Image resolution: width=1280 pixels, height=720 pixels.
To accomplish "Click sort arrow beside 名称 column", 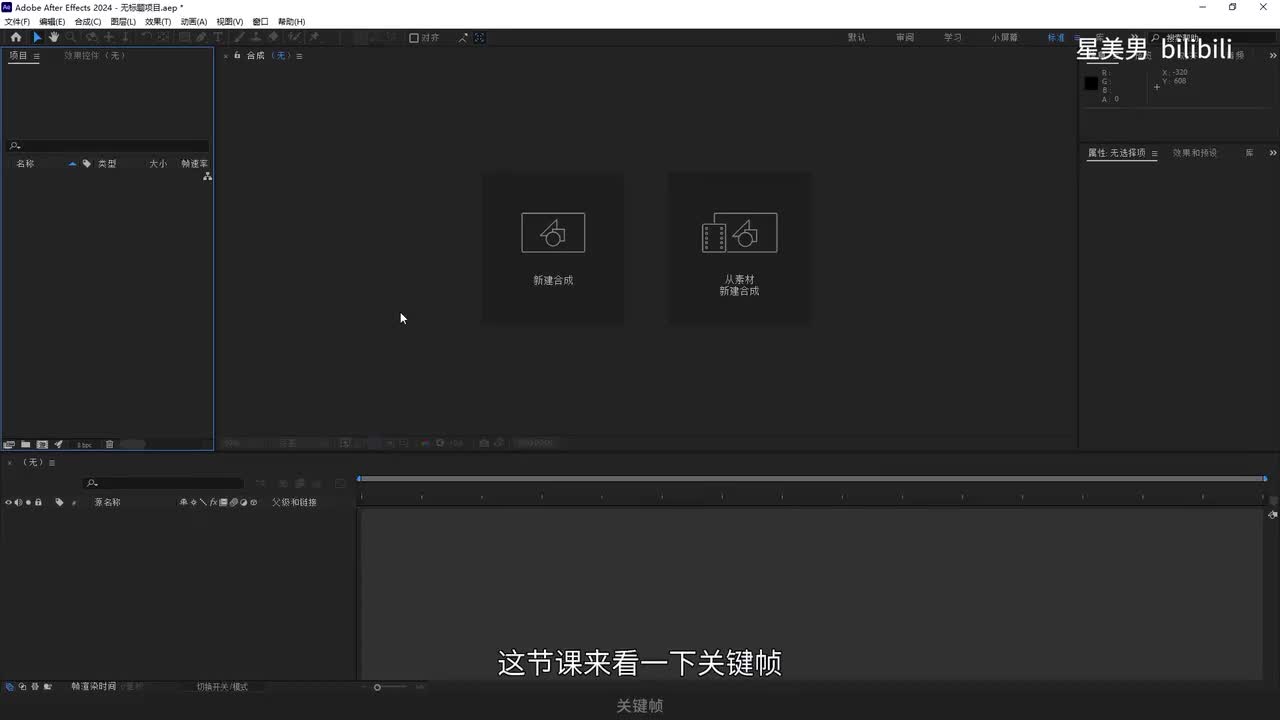I will [72, 163].
